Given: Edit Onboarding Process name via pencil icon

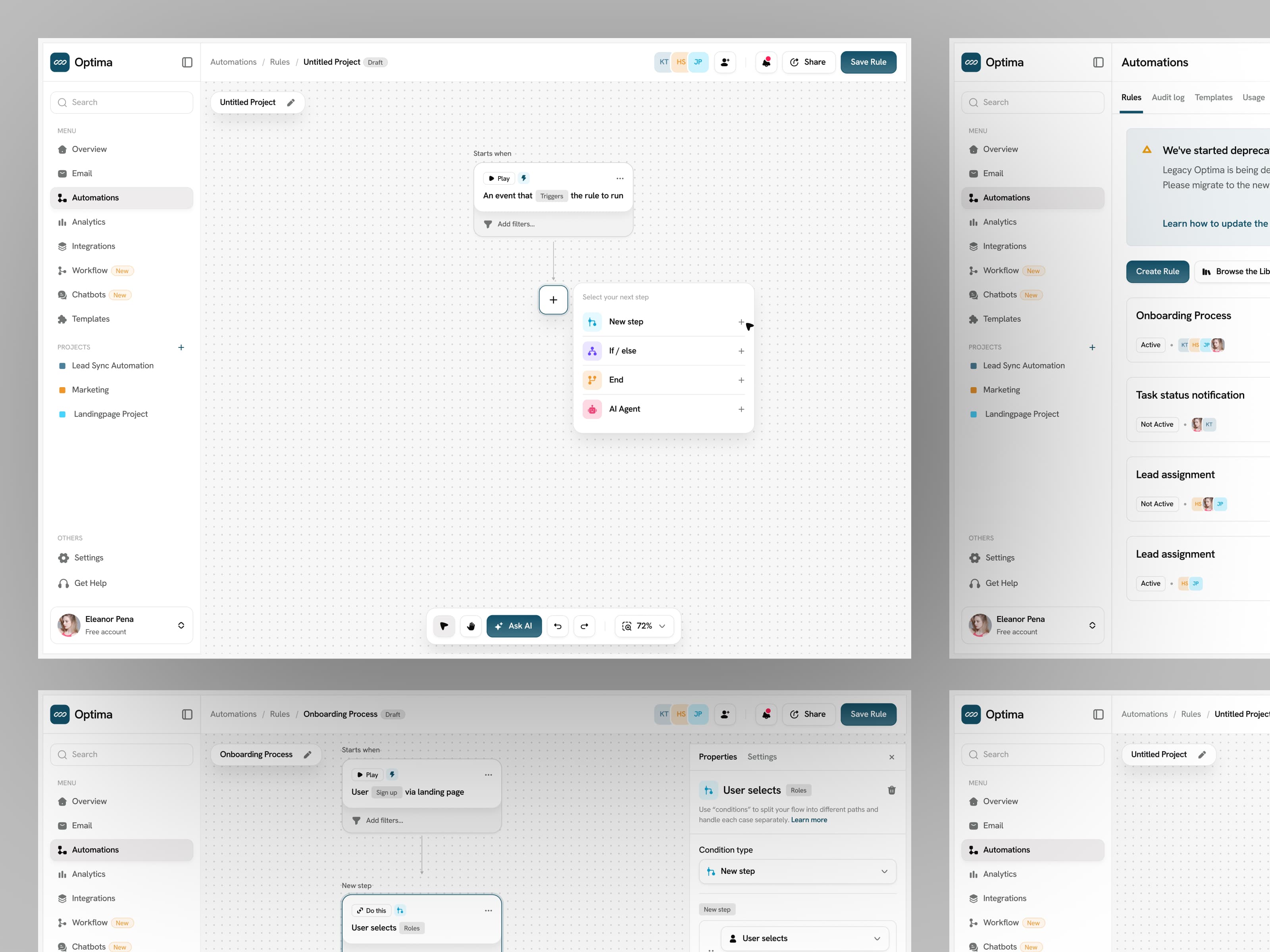Looking at the screenshot, I should [x=308, y=754].
